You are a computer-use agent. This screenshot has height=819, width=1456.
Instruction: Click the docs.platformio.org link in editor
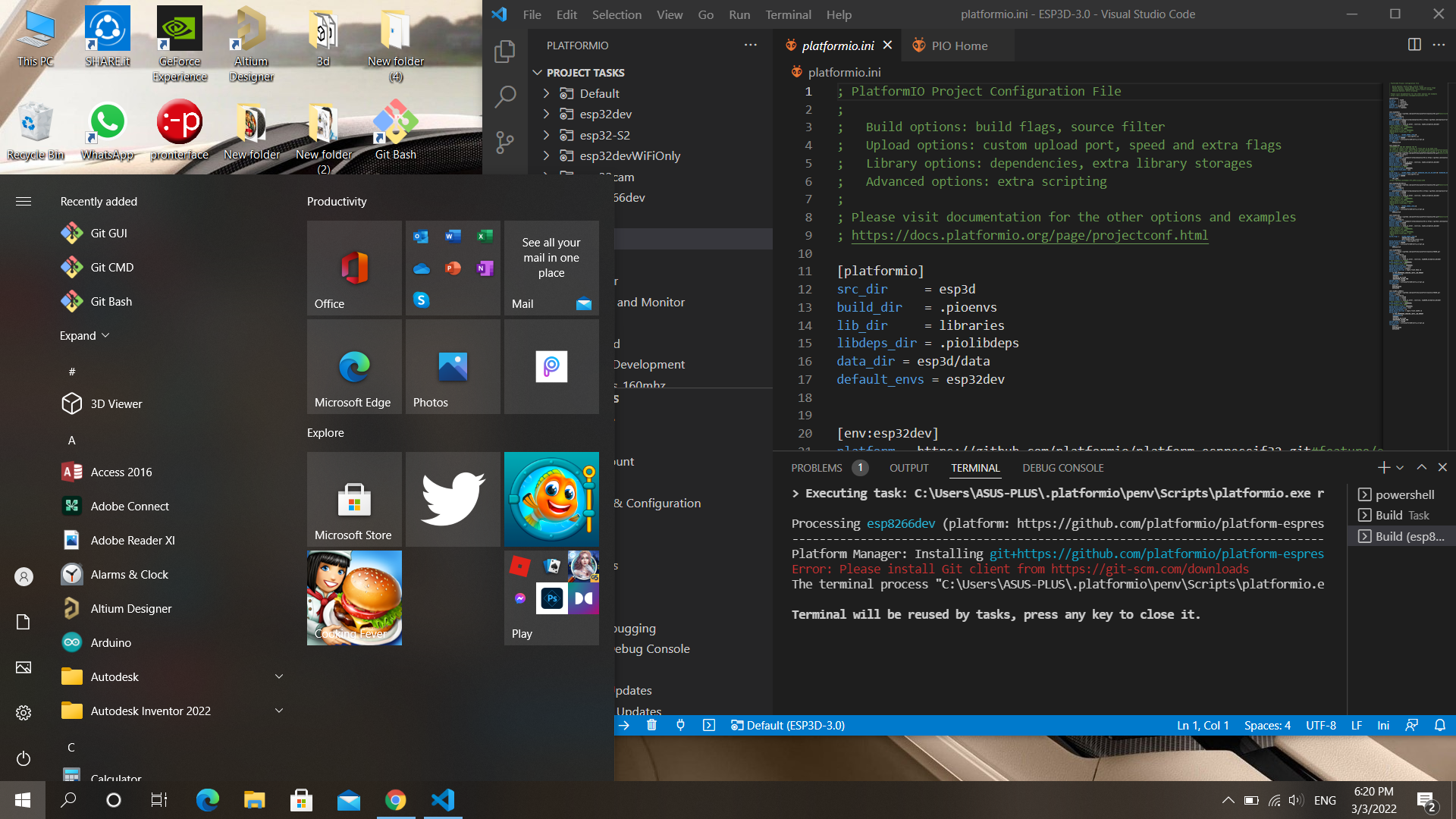pyautogui.click(x=1029, y=235)
